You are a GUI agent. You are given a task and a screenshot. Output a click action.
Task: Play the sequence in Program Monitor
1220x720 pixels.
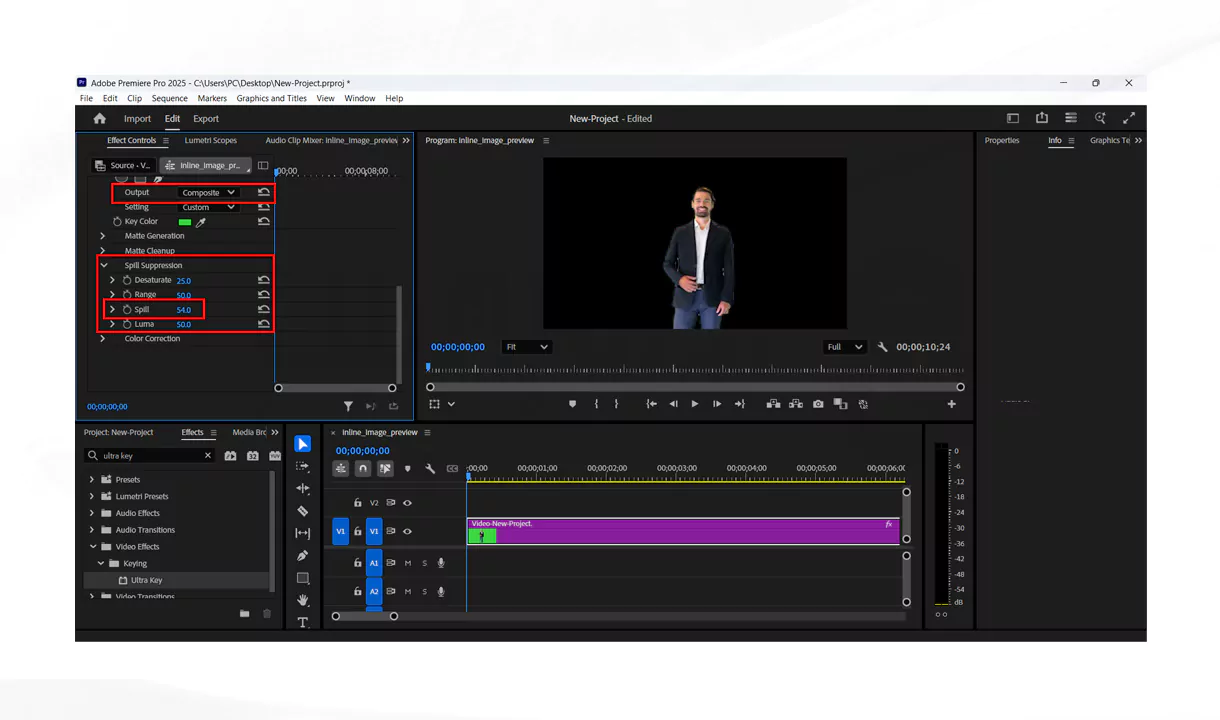695,404
